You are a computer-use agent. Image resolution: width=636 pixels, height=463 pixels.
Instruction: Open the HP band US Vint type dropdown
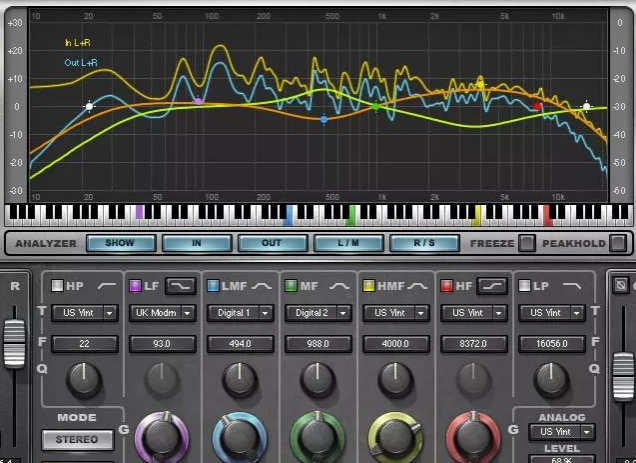point(85,313)
